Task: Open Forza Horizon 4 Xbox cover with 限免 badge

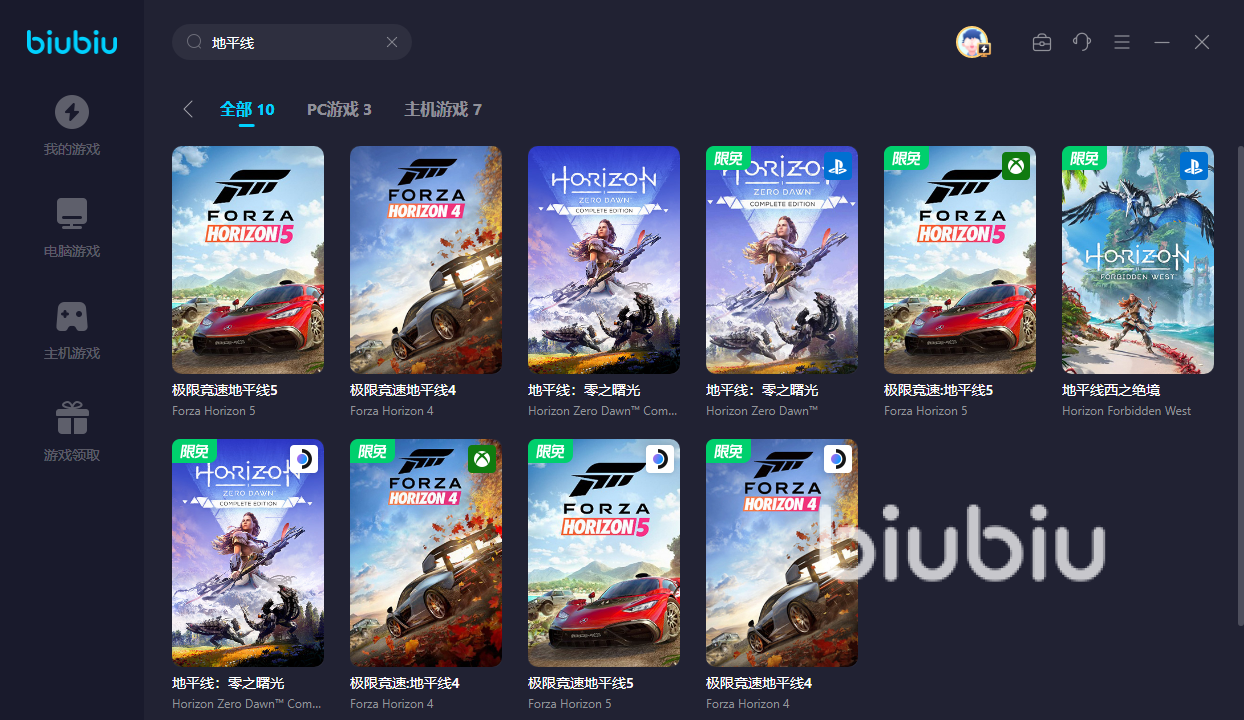Action: pos(426,553)
